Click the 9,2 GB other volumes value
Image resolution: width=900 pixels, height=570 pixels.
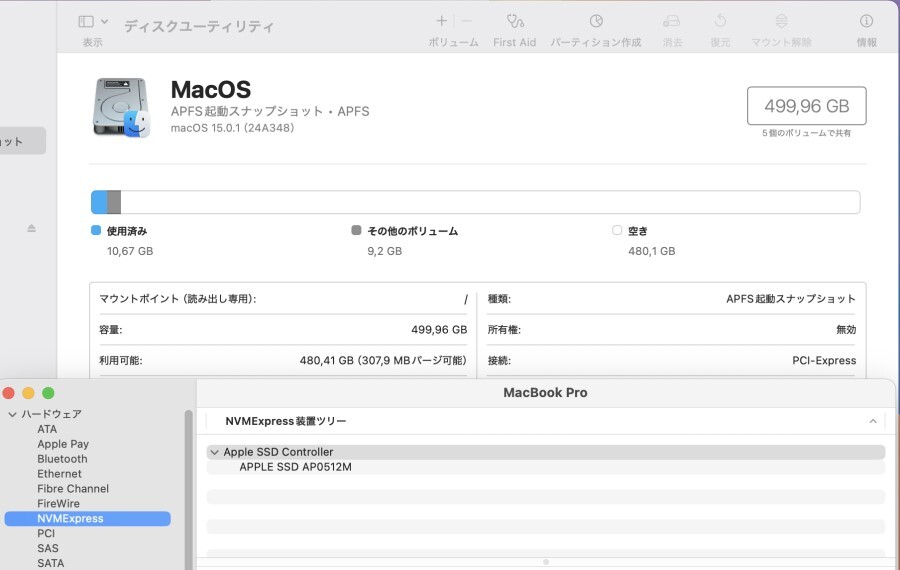coord(385,251)
